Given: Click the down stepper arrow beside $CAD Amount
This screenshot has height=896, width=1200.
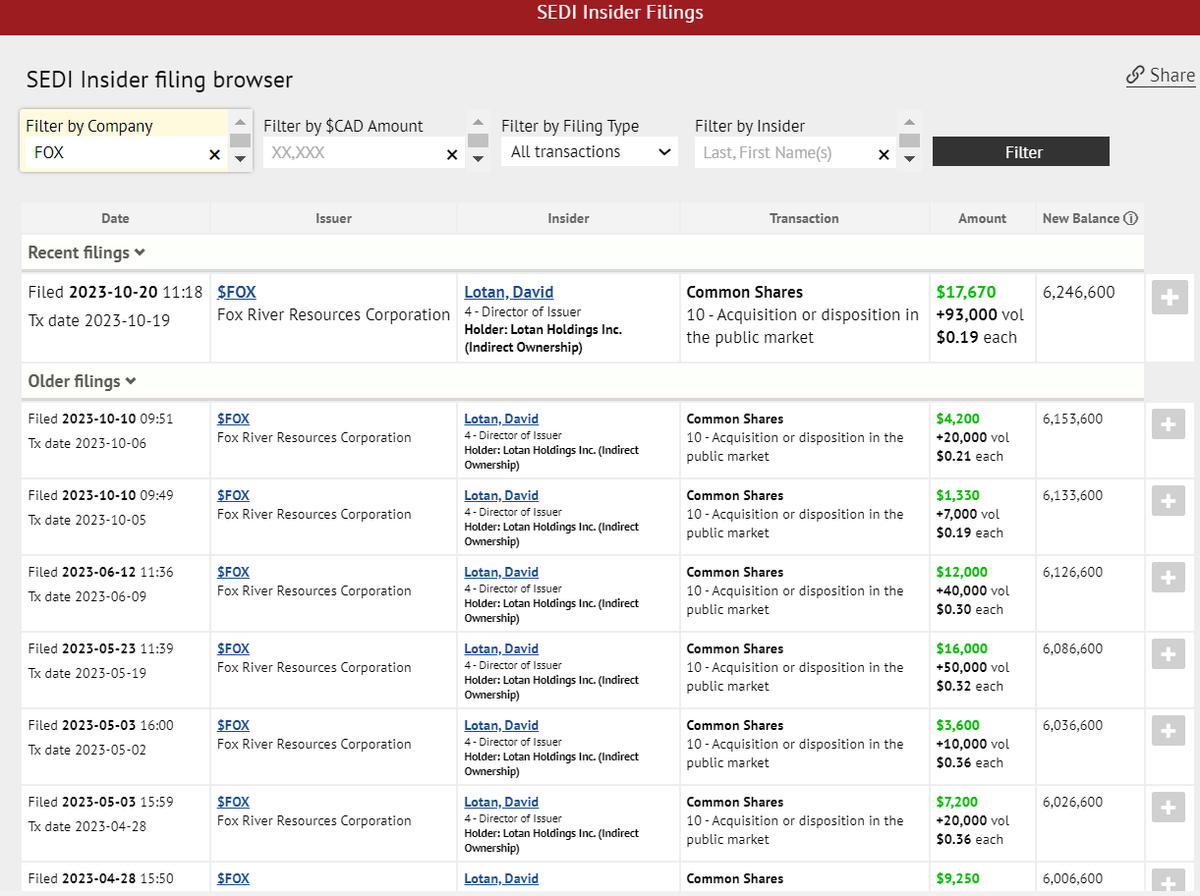Looking at the screenshot, I should click(478, 158).
